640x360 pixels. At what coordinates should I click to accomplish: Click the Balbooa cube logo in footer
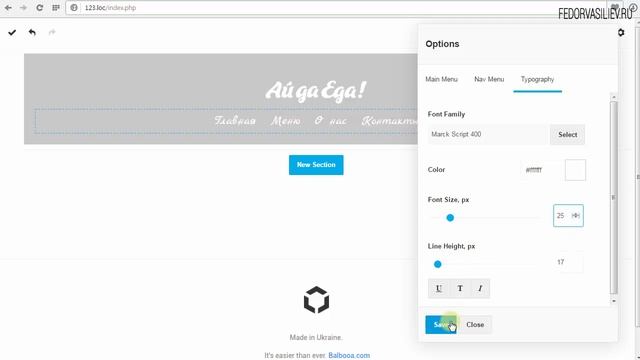316,300
